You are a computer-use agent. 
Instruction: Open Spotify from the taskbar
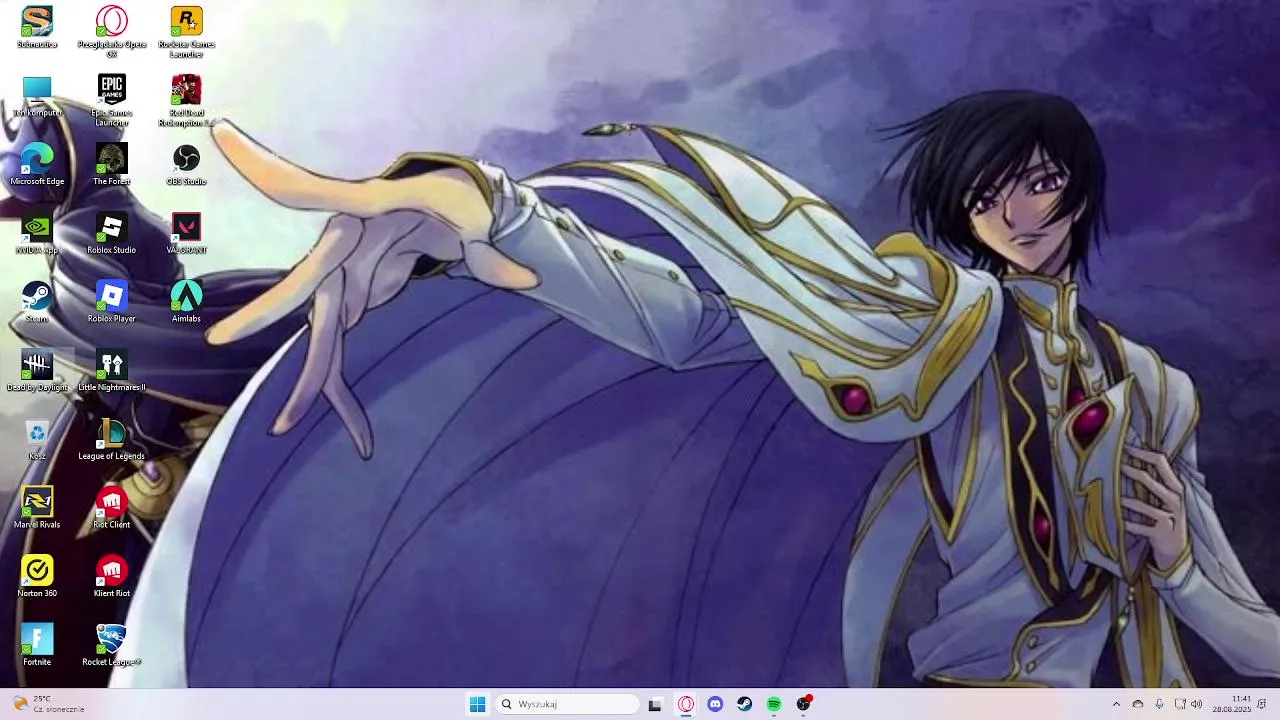[774, 704]
